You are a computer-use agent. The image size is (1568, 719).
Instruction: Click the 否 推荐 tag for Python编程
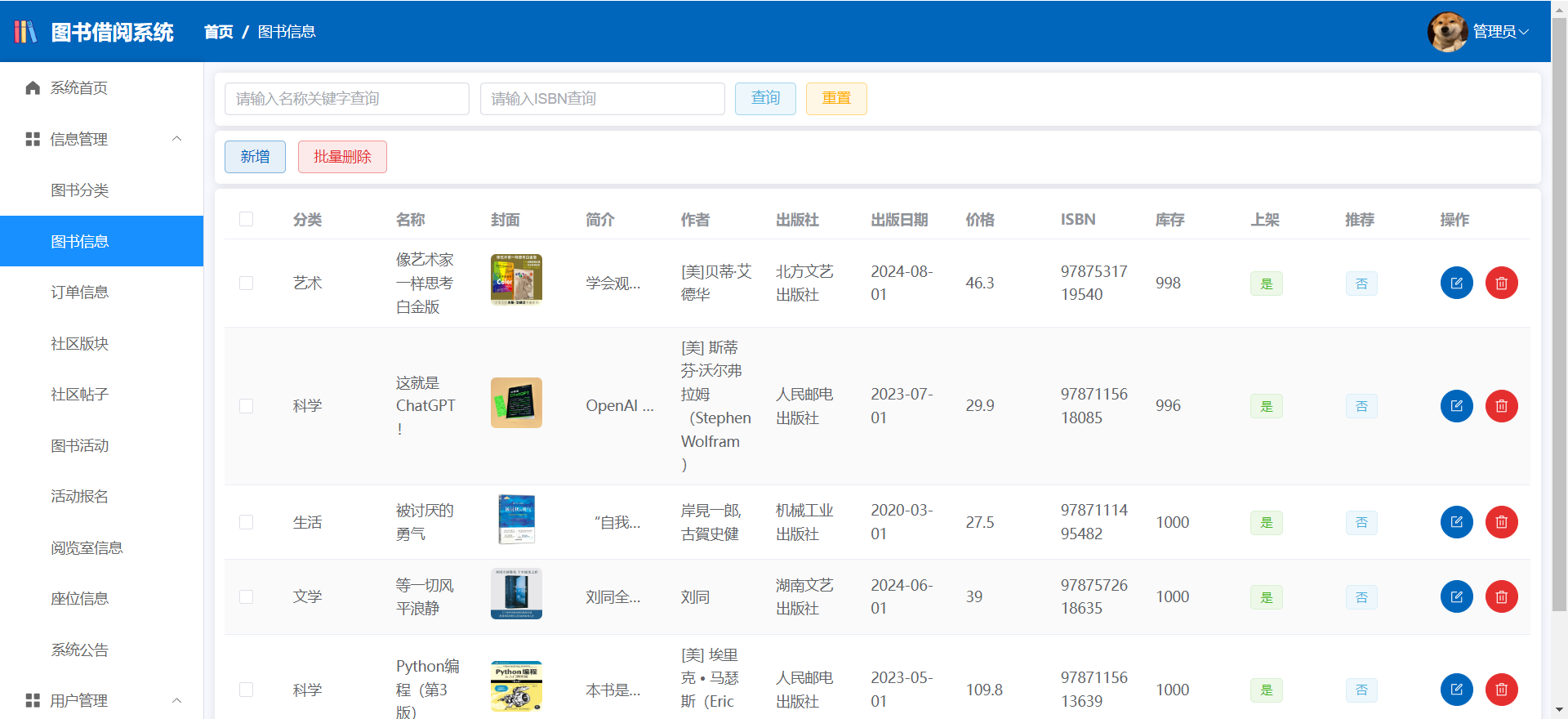pyautogui.click(x=1361, y=690)
